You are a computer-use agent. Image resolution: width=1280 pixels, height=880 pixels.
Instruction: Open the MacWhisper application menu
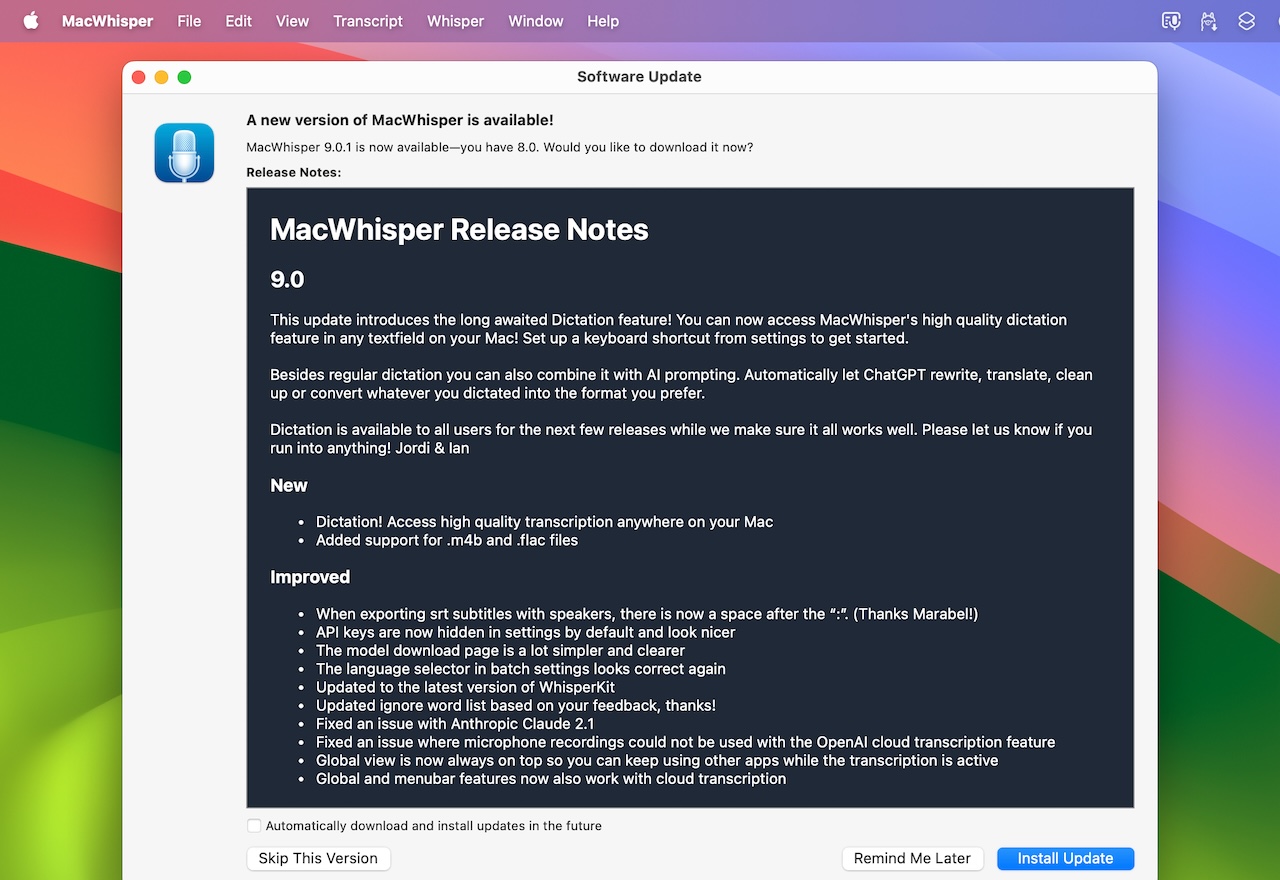107,21
